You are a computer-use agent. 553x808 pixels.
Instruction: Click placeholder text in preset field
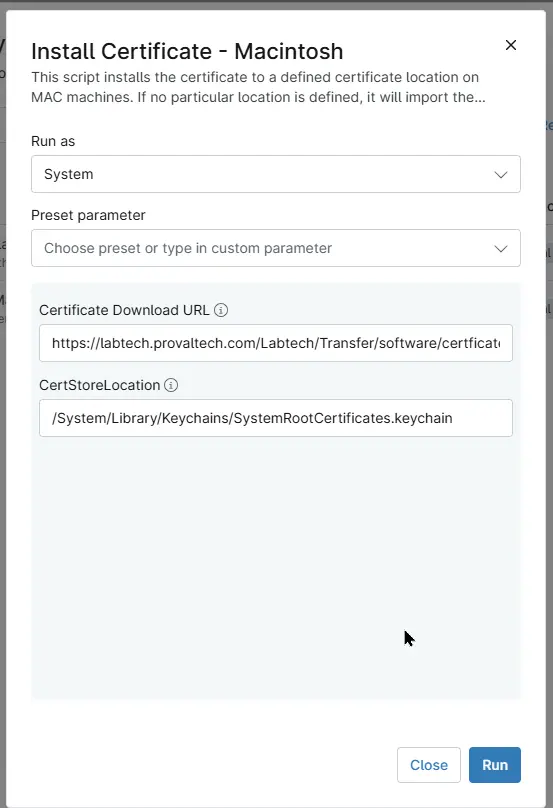[188, 248]
